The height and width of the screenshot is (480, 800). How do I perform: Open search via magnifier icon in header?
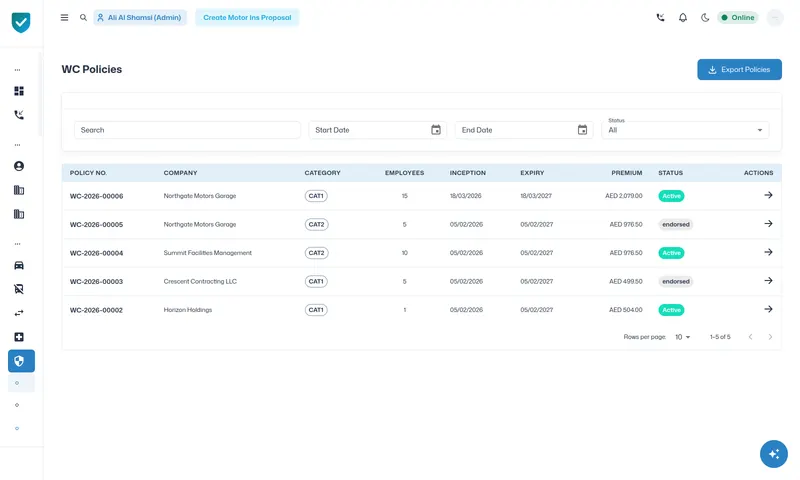pyautogui.click(x=83, y=17)
